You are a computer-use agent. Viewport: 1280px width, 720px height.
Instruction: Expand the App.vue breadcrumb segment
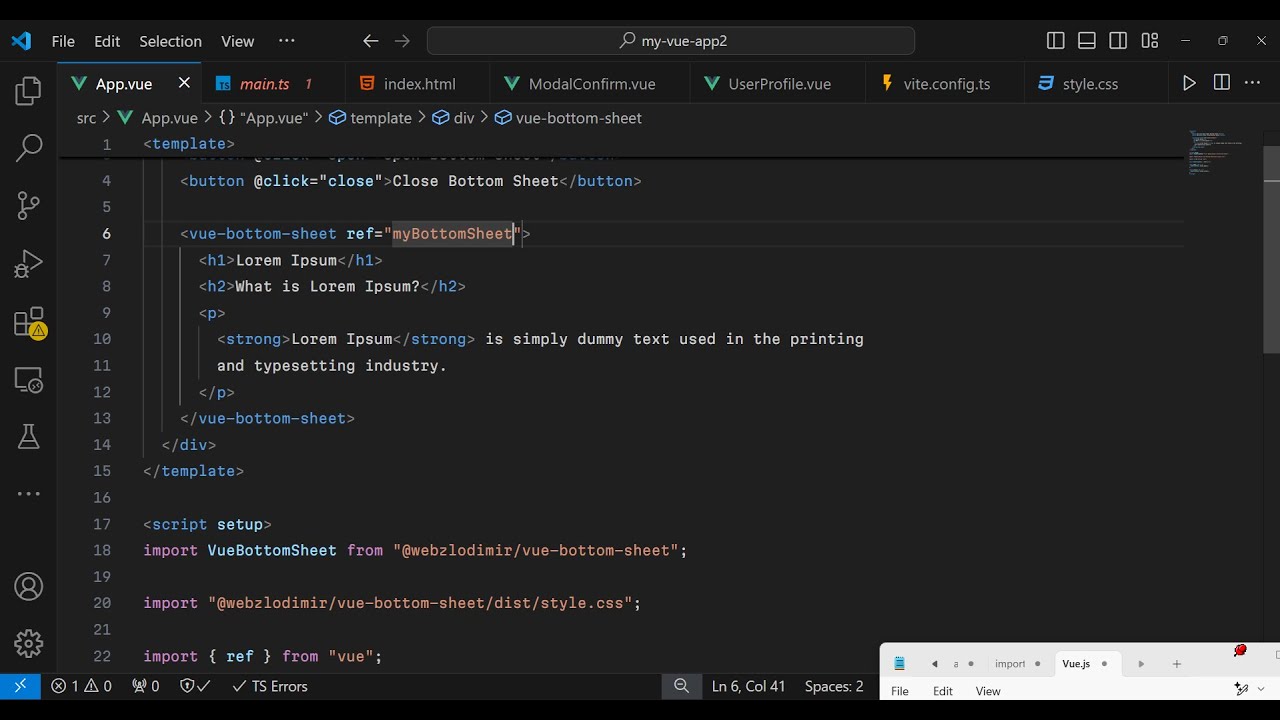pos(158,118)
